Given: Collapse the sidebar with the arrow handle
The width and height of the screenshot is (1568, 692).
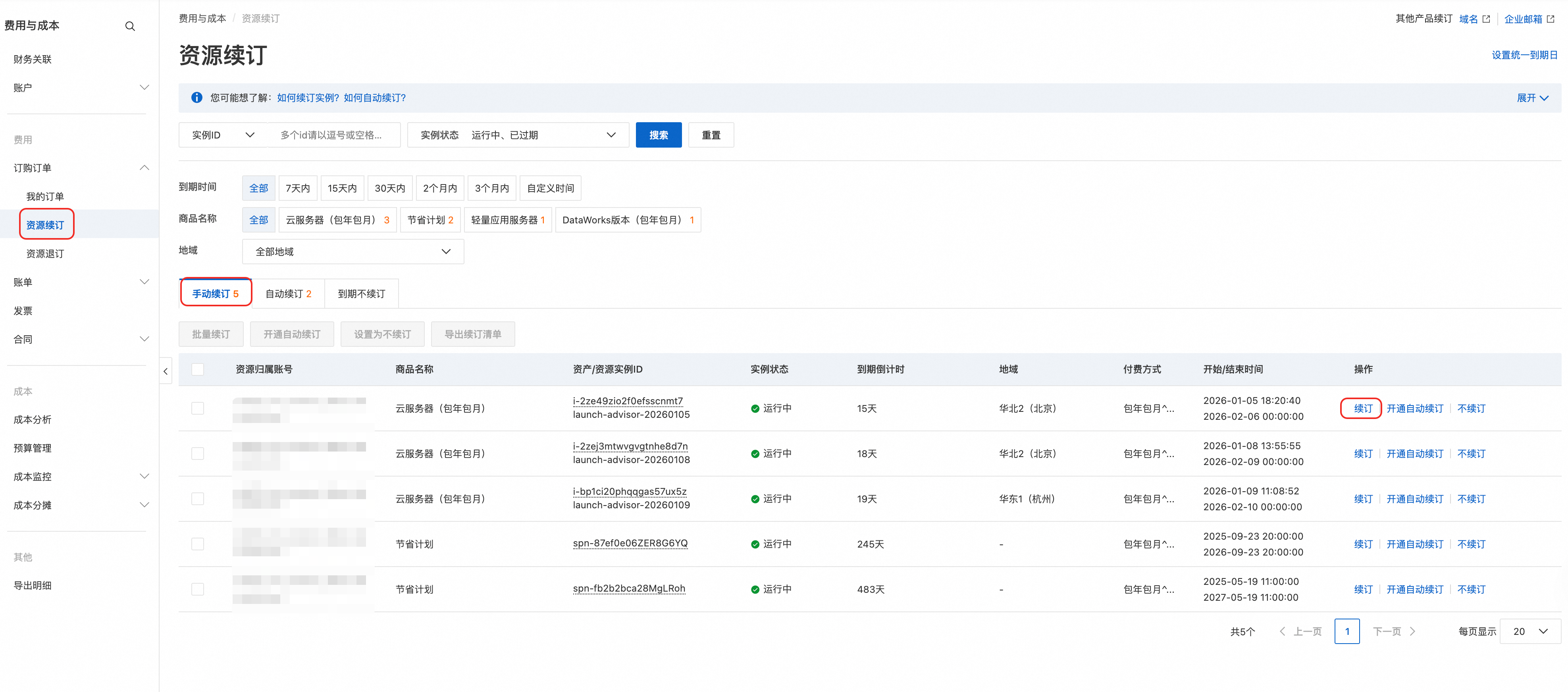Looking at the screenshot, I should click(166, 371).
